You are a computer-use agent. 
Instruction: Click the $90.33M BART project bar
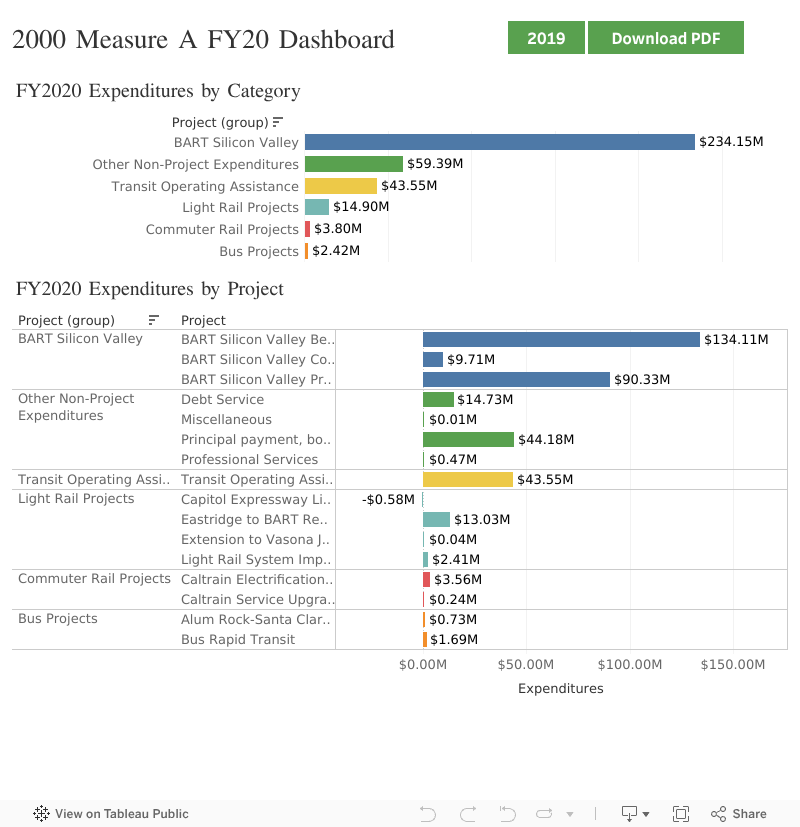click(x=516, y=379)
